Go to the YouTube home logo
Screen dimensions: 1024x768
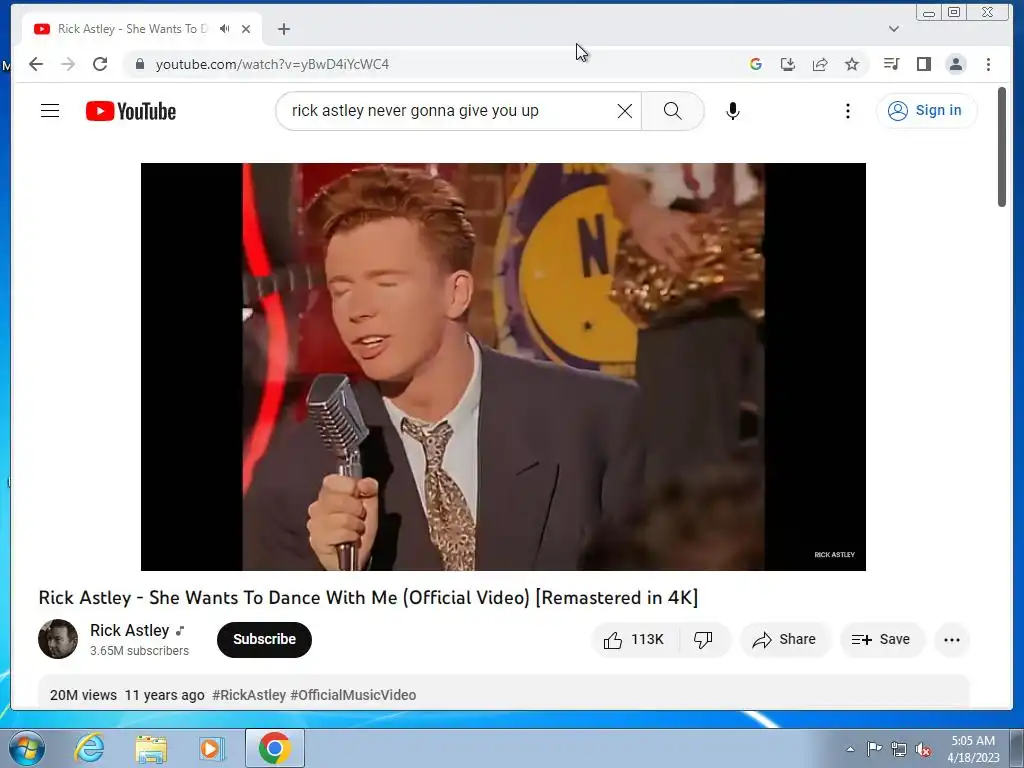coord(131,111)
